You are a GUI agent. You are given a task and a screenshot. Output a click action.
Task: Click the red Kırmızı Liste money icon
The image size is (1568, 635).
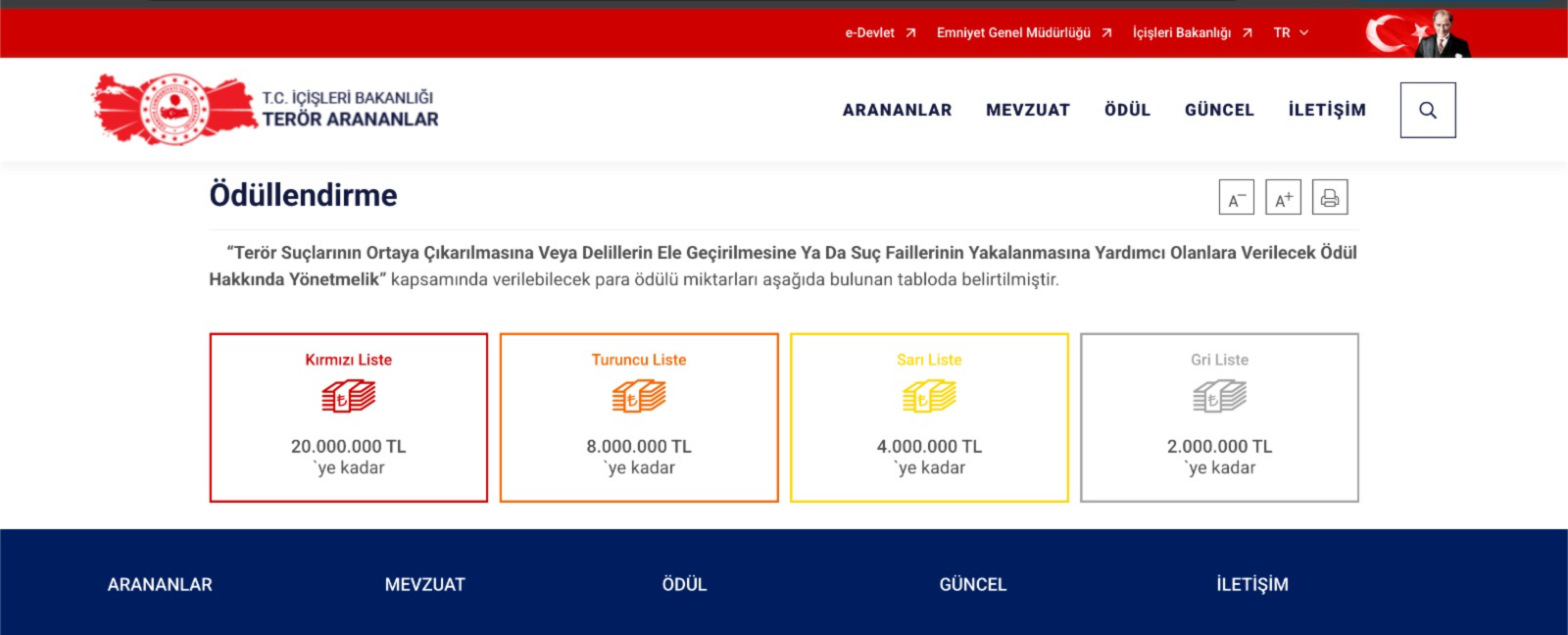point(349,397)
